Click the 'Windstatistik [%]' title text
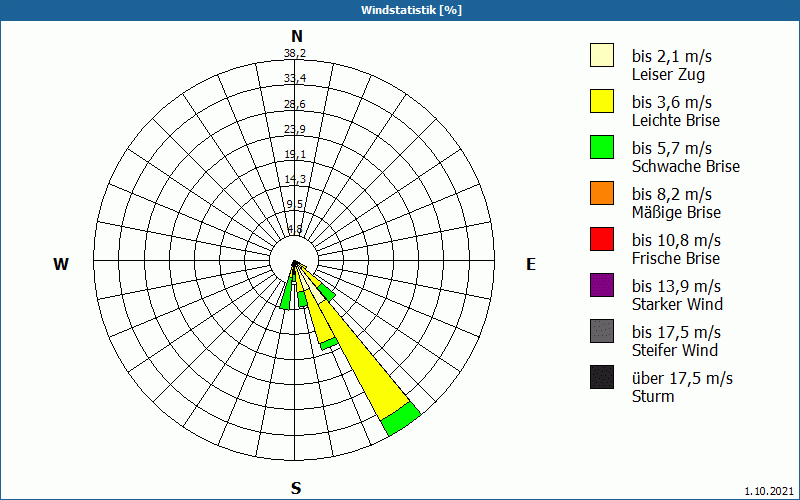Viewport: 800px width, 500px height. point(411,10)
